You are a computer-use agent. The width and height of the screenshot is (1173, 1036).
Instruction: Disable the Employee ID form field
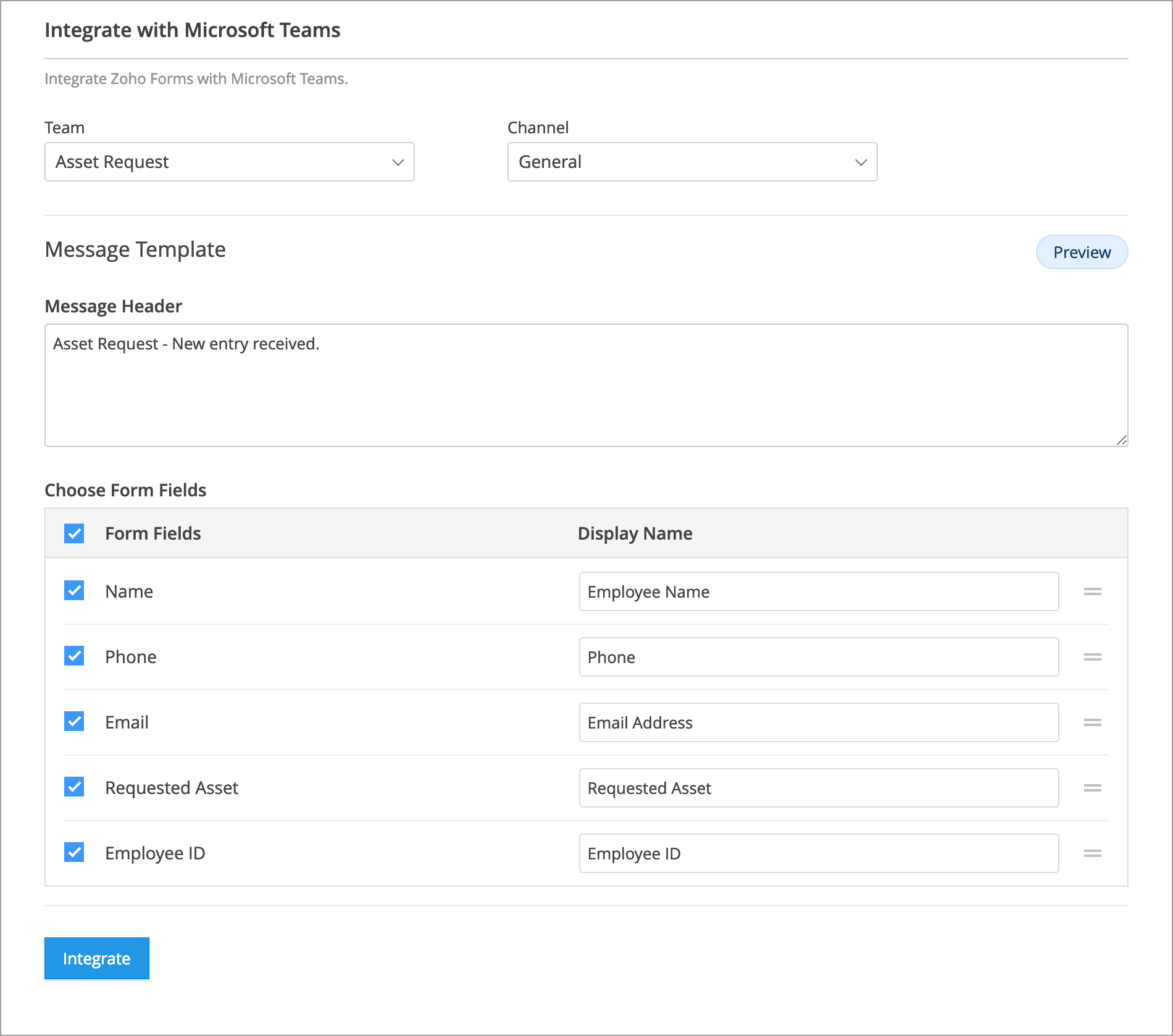73,853
